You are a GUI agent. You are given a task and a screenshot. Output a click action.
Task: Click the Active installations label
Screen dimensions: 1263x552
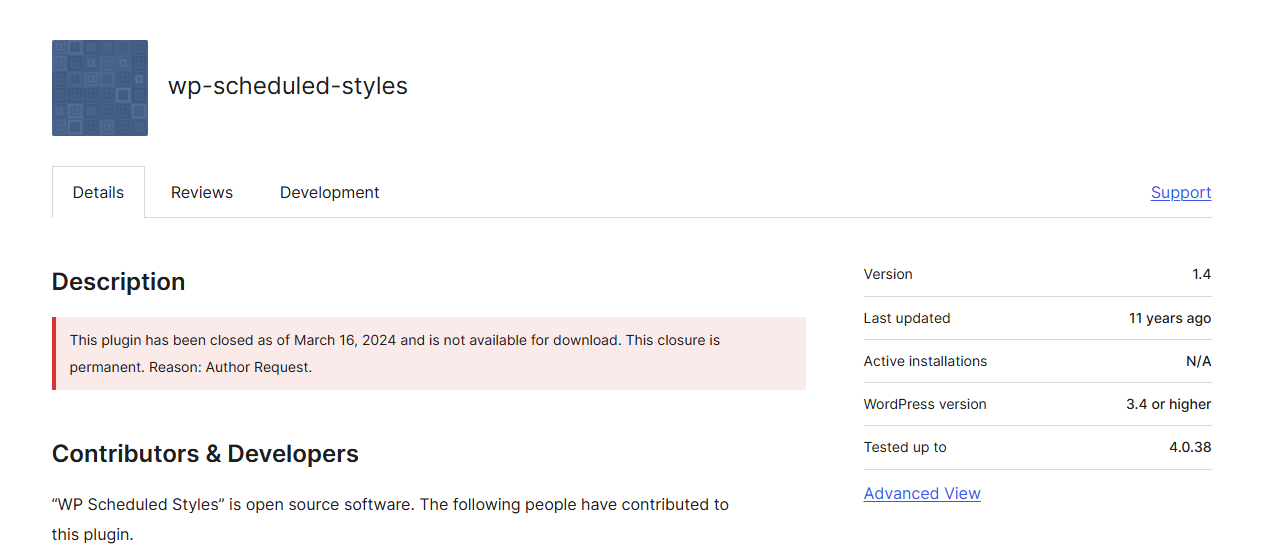point(925,361)
